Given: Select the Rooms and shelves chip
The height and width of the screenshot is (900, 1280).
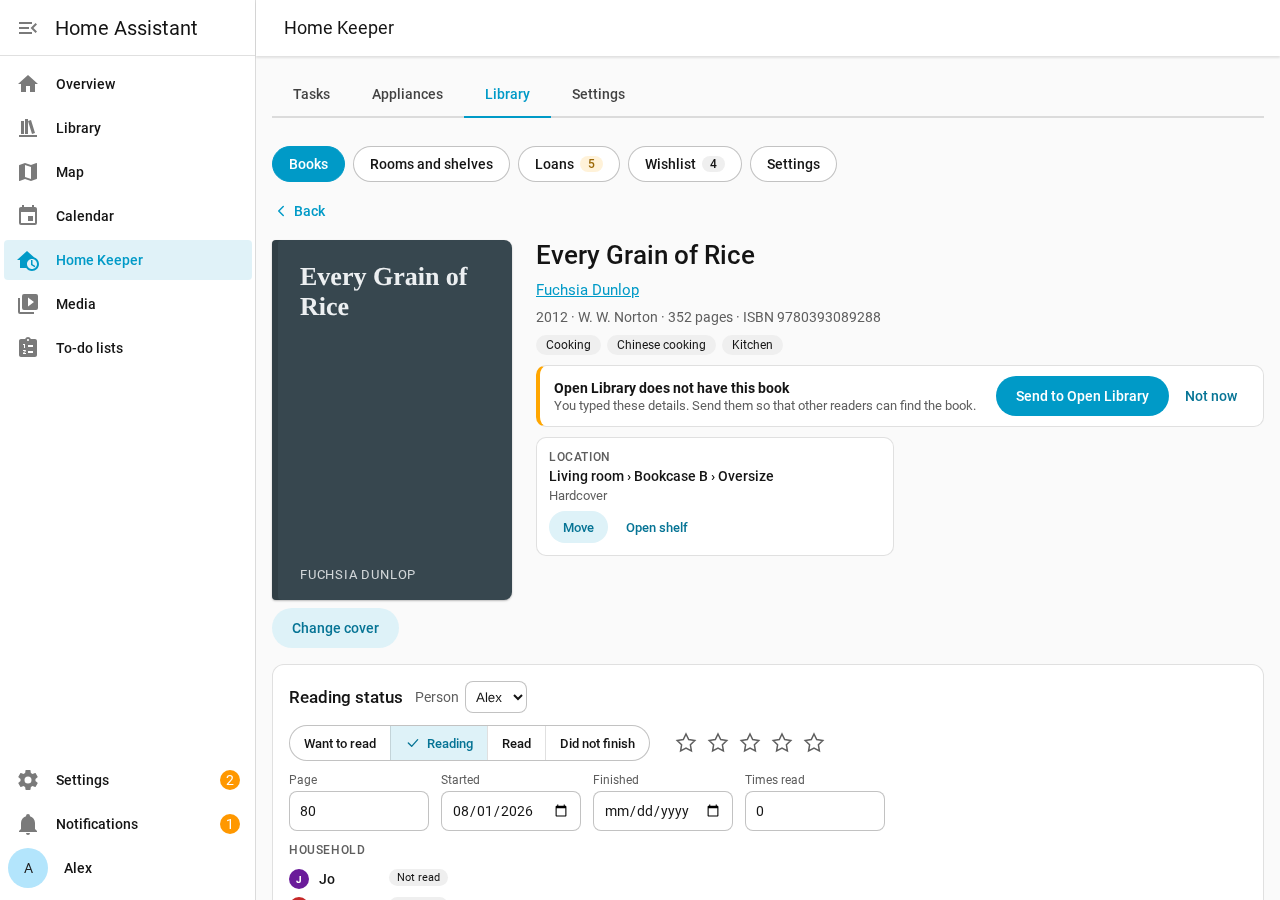Looking at the screenshot, I should (431, 164).
